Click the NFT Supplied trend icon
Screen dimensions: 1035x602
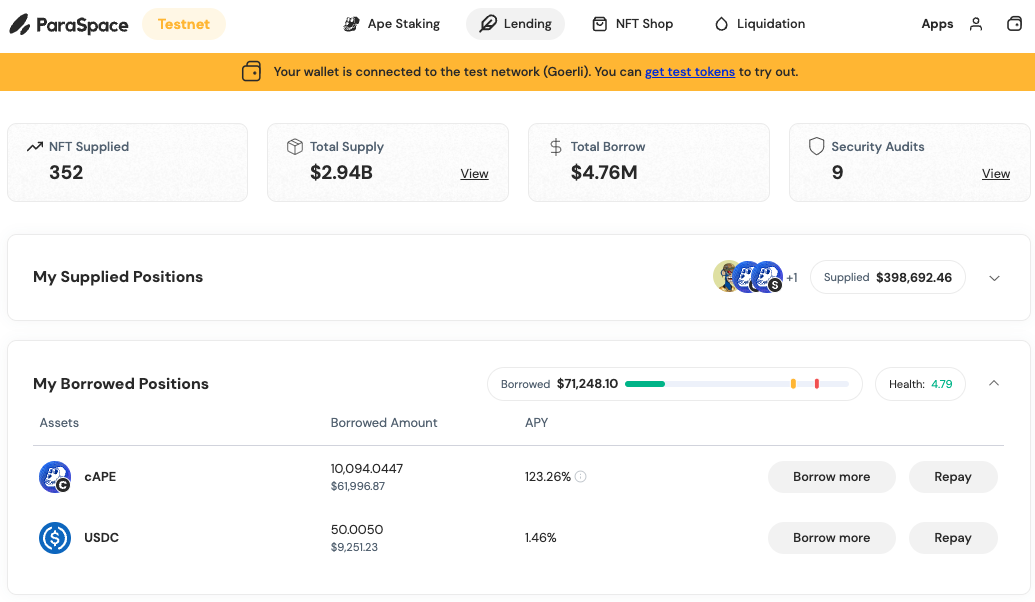click(35, 147)
